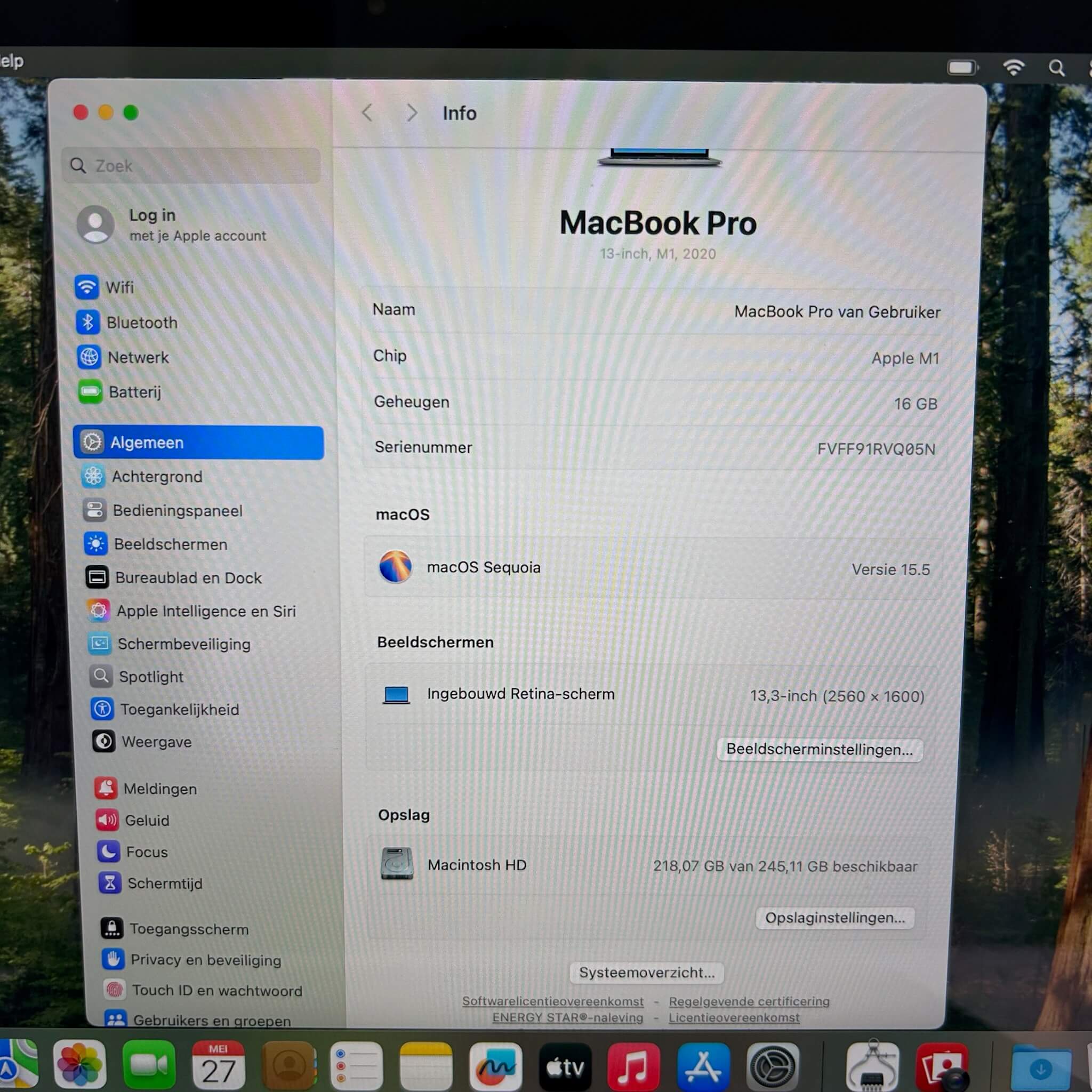Click Opslaginstellingen button
Viewport: 1092px width, 1092px height.
835,918
